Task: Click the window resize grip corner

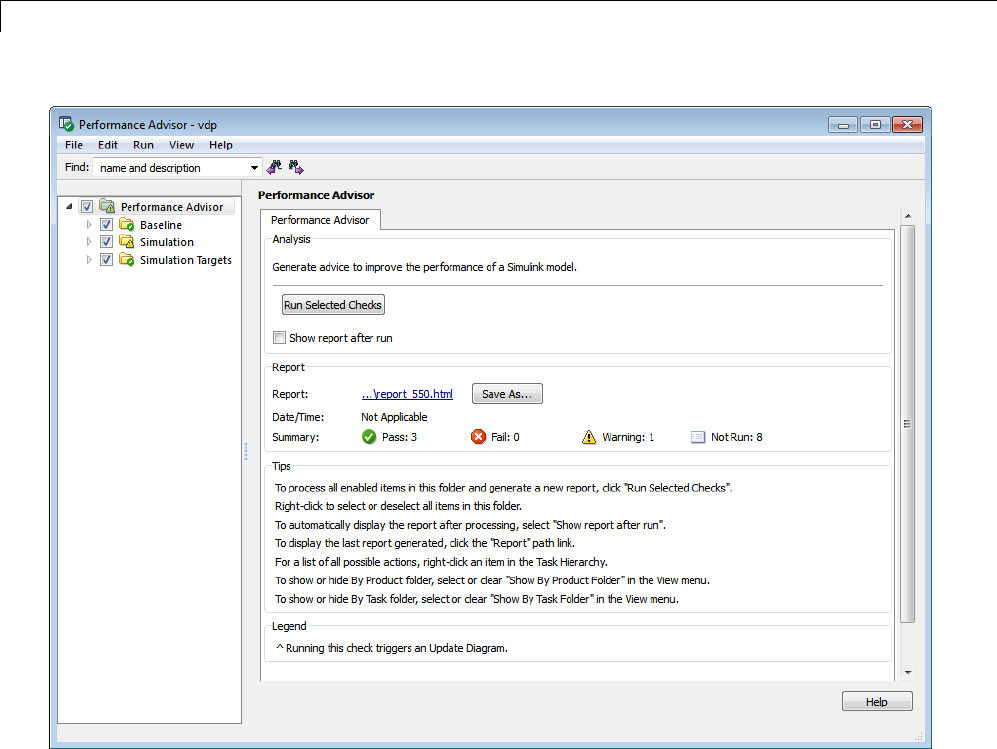Action: (x=919, y=737)
